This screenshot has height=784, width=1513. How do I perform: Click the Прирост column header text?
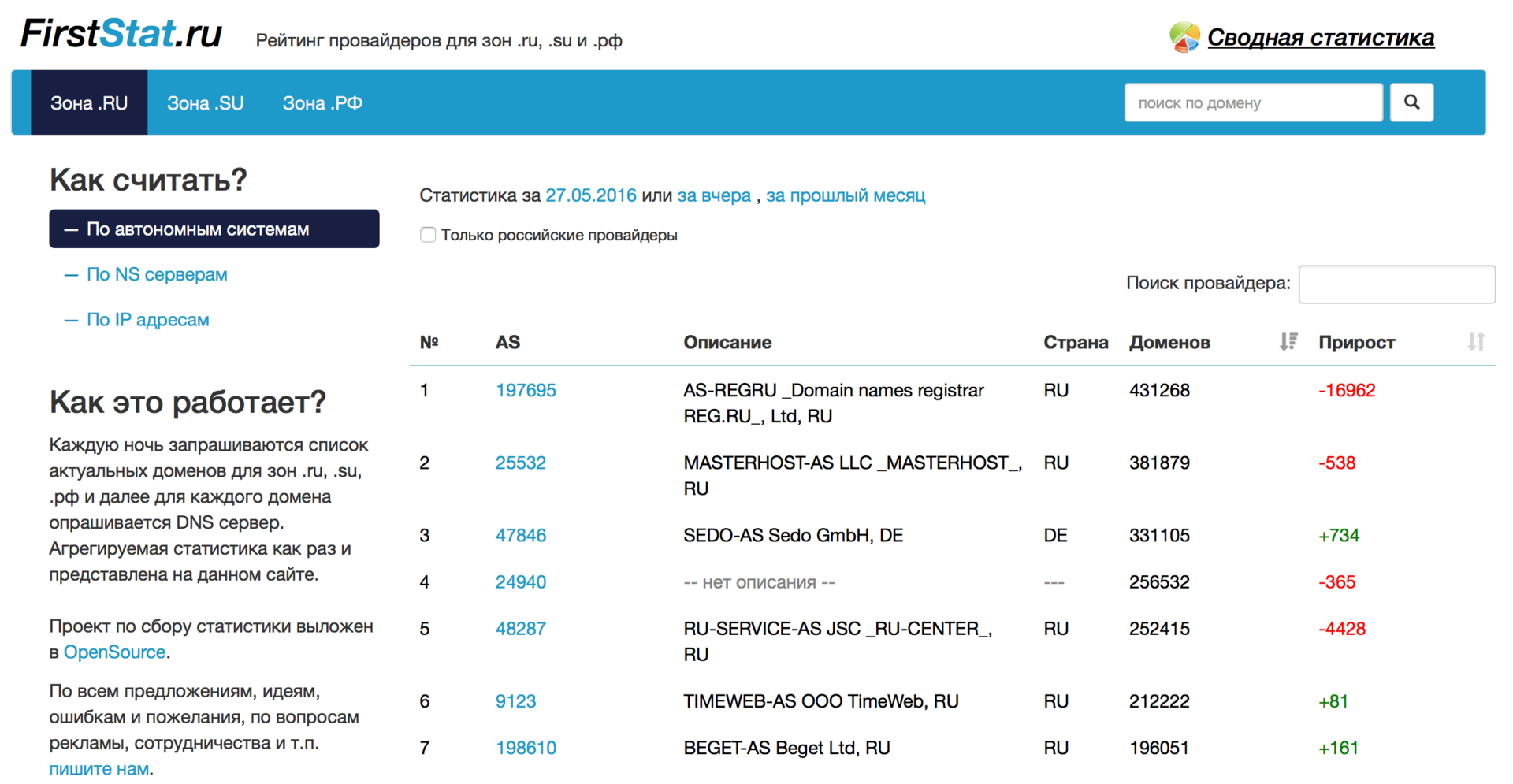point(1356,342)
